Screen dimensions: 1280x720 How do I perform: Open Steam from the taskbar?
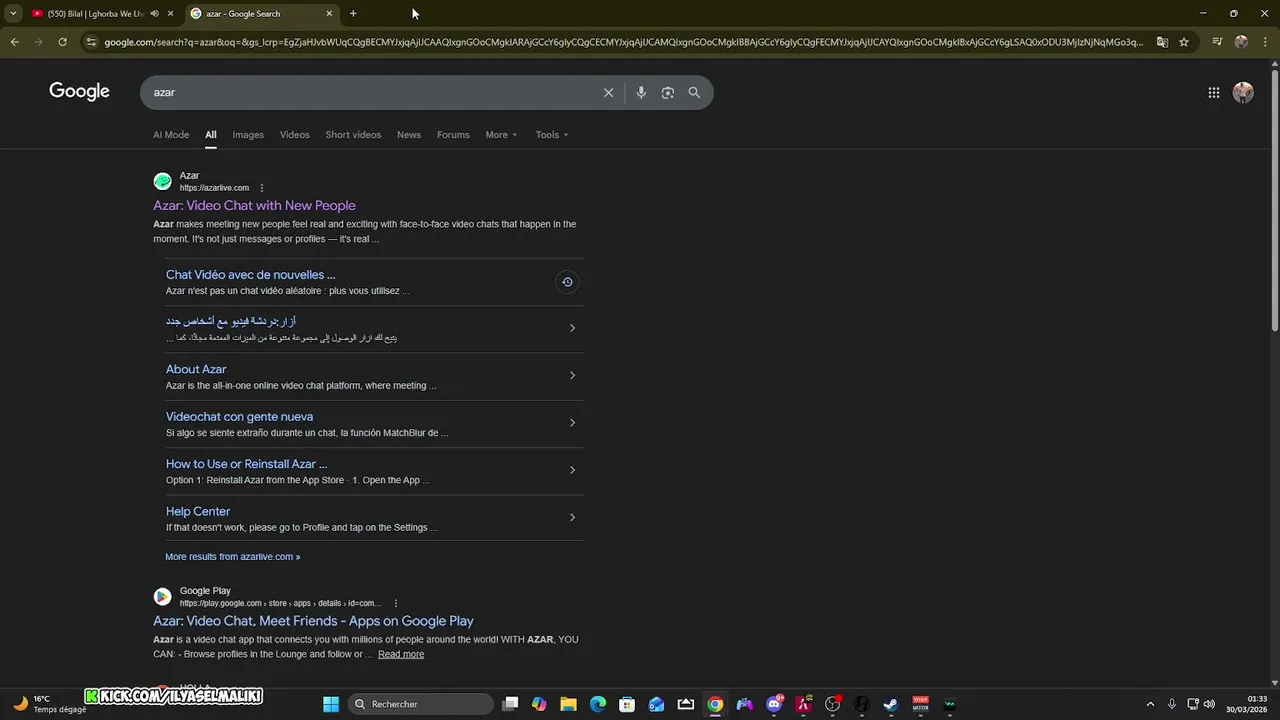890,704
